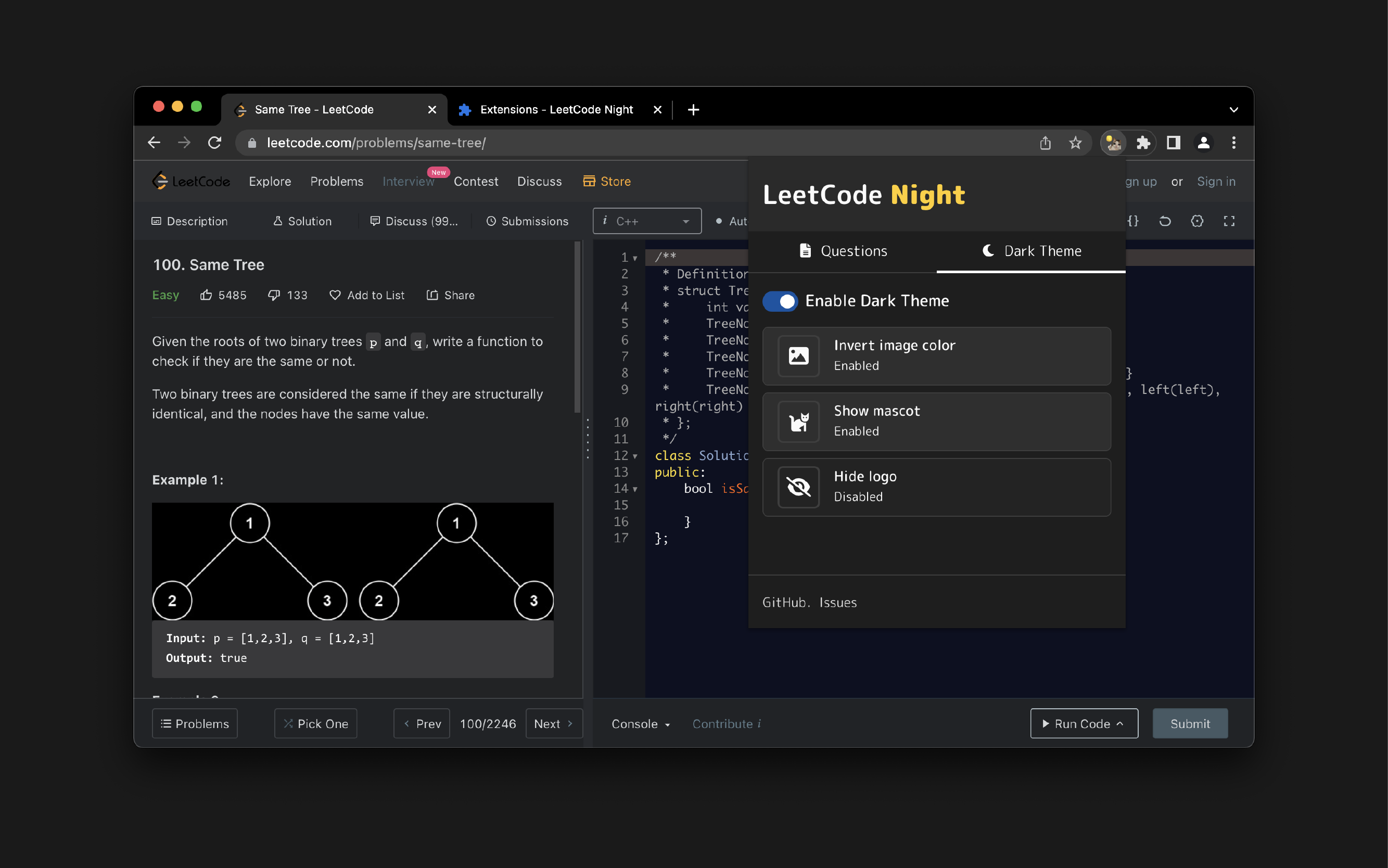Go back with the browser back arrow
The image size is (1388, 868).
point(154,143)
